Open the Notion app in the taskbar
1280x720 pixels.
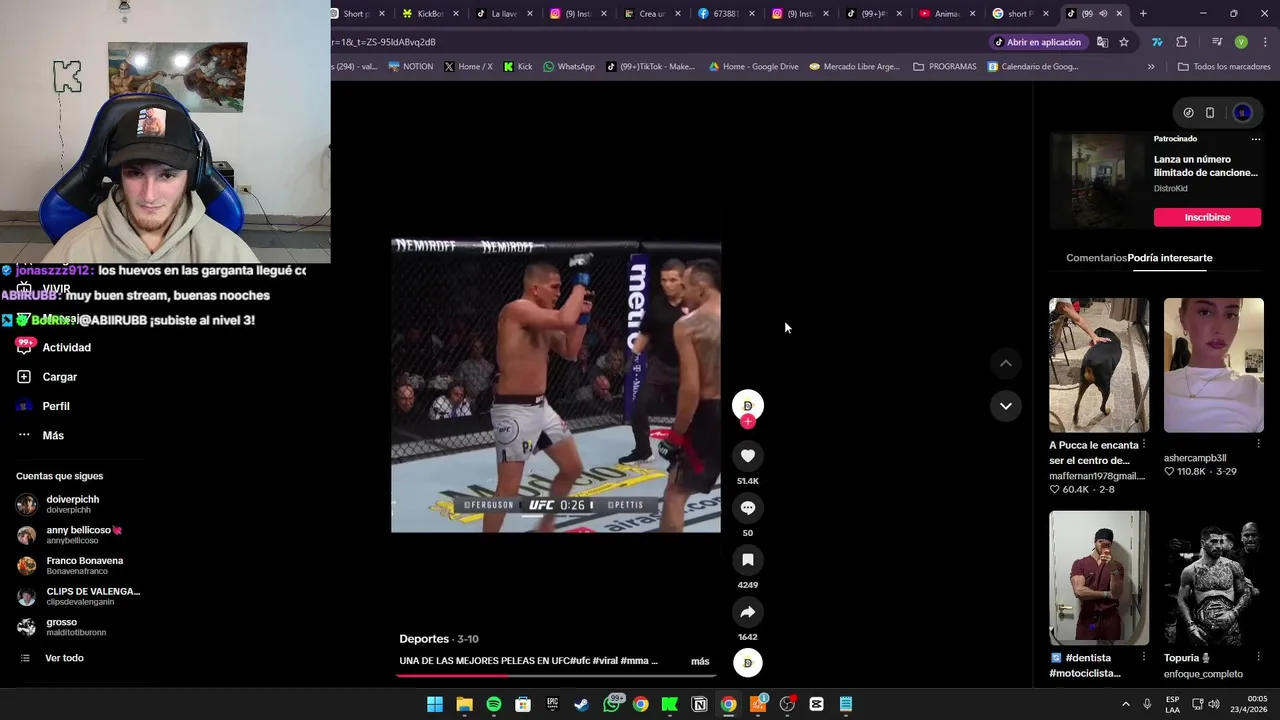pyautogui.click(x=700, y=704)
